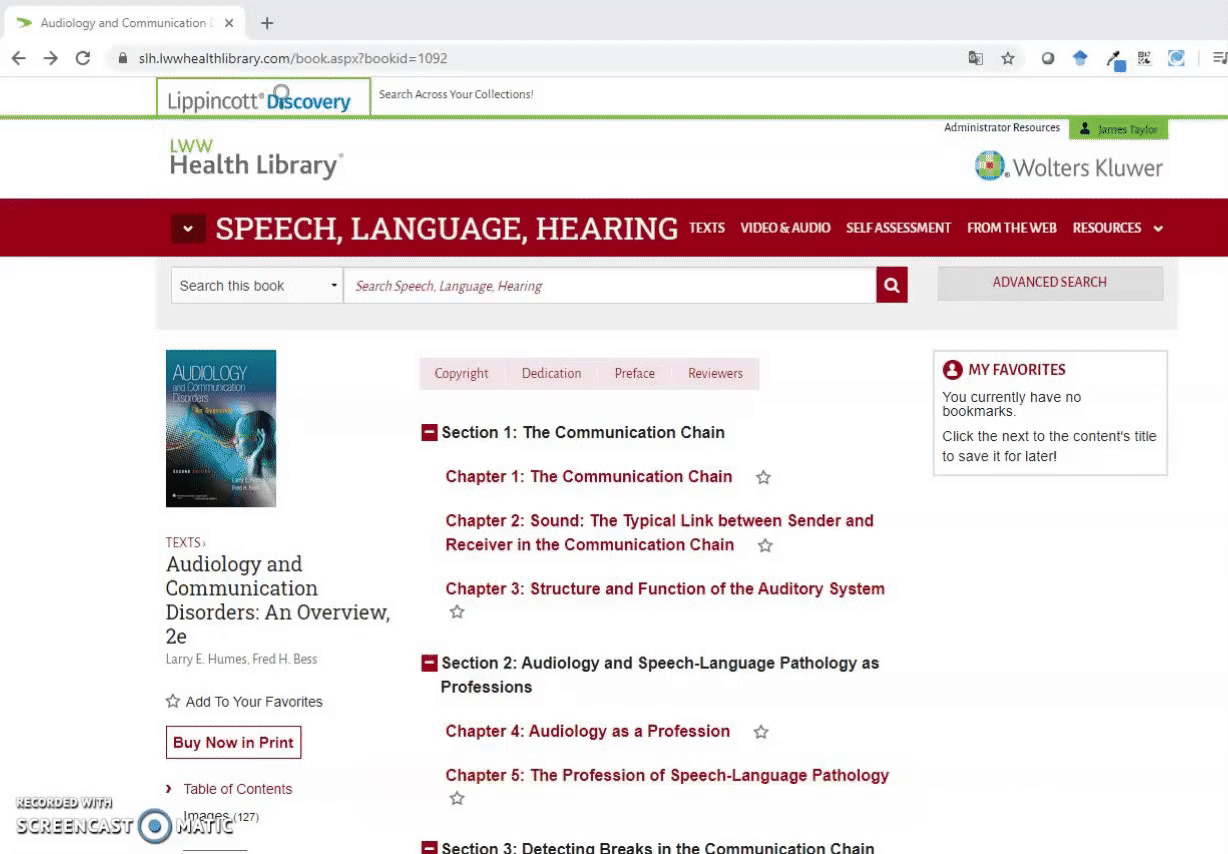Open the Dedication tab

click(551, 374)
